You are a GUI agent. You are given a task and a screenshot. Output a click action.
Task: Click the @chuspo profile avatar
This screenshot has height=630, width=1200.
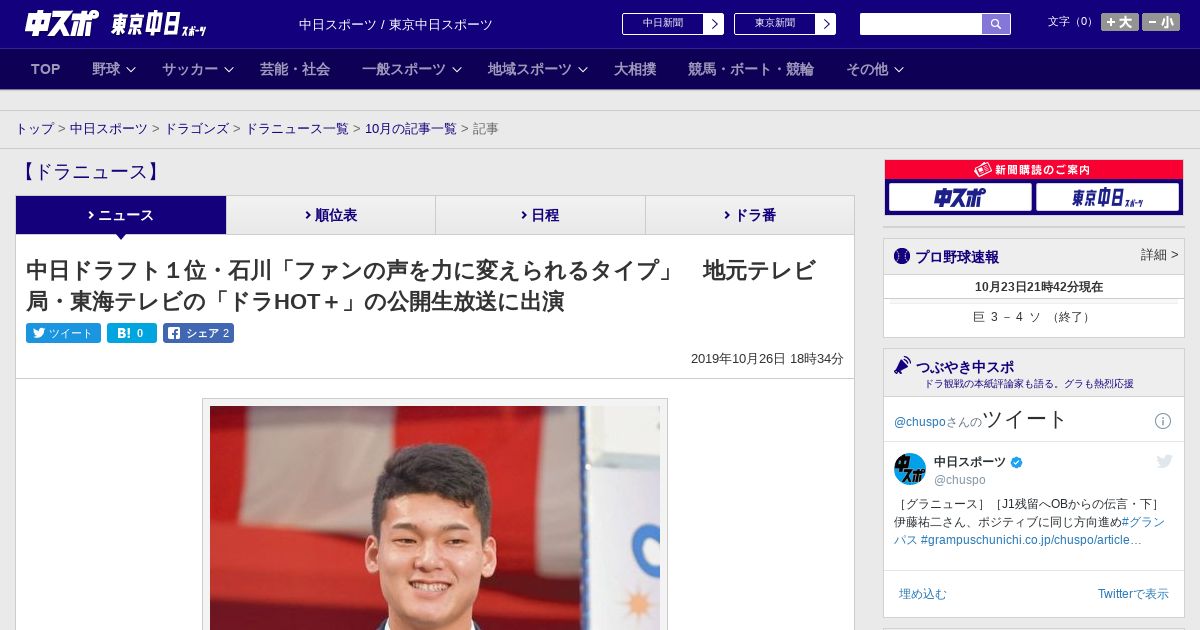point(910,469)
